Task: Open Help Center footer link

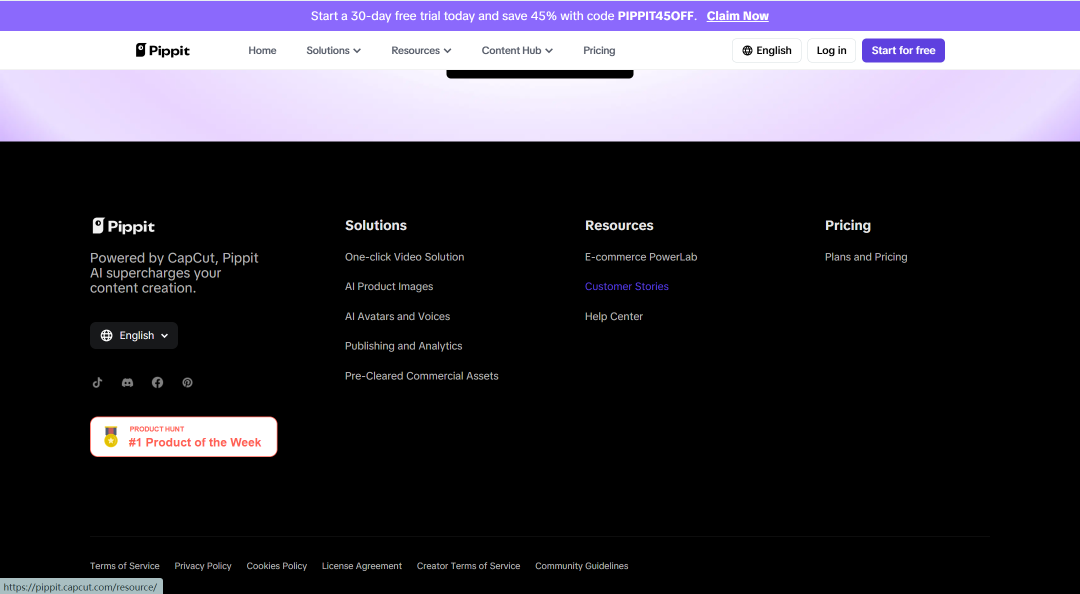Action: [614, 316]
